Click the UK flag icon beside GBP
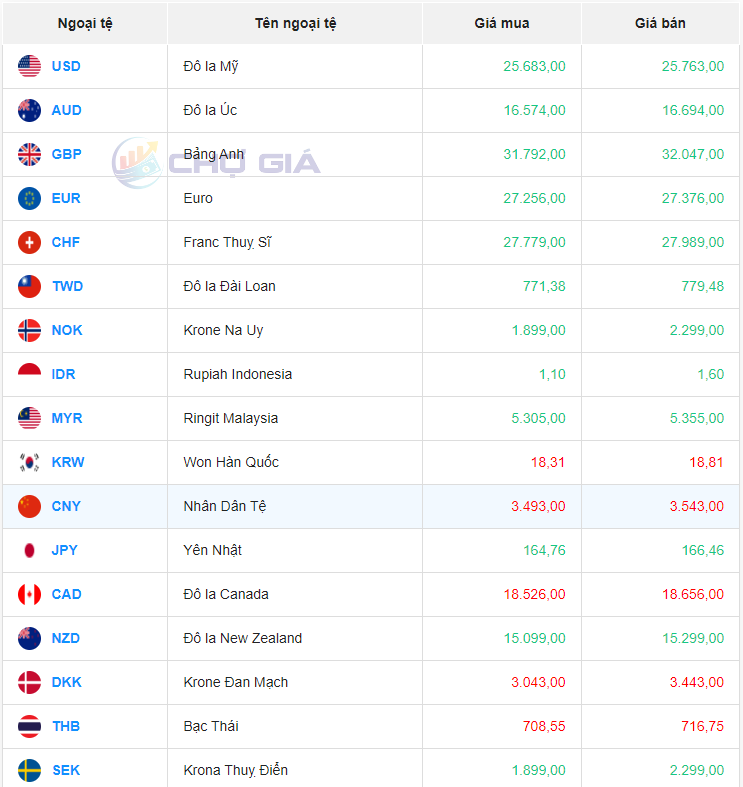 pyautogui.click(x=29, y=154)
